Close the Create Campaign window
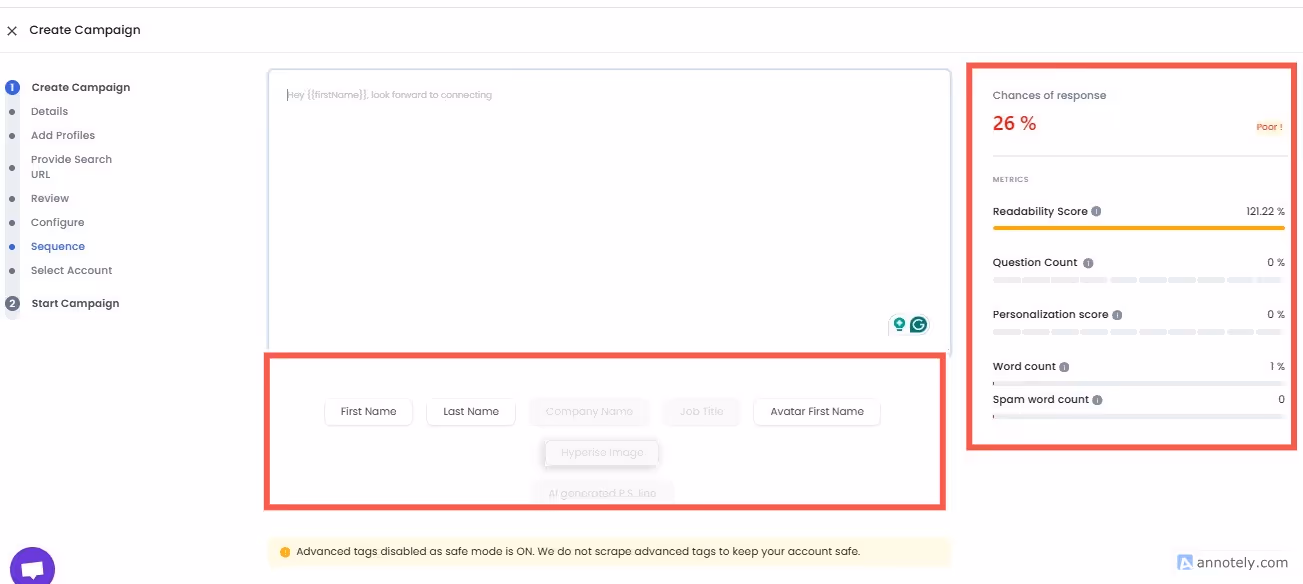This screenshot has width=1303, height=584. point(12,30)
